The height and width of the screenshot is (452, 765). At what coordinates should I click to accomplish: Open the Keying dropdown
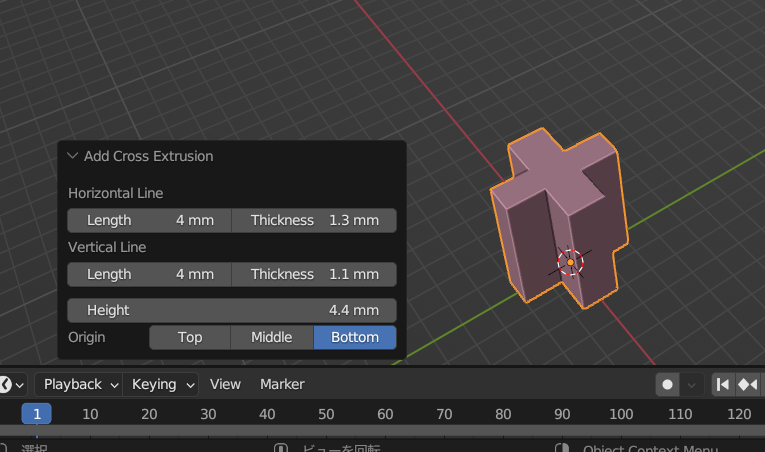[x=161, y=385]
